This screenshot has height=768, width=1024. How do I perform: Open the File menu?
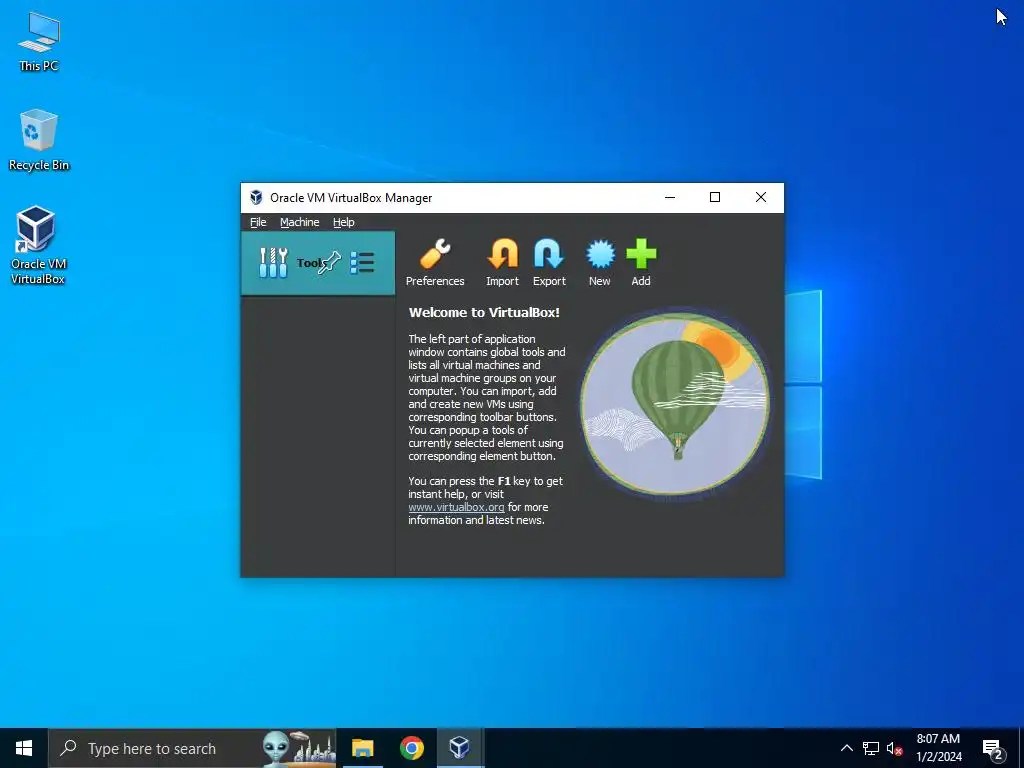258,222
